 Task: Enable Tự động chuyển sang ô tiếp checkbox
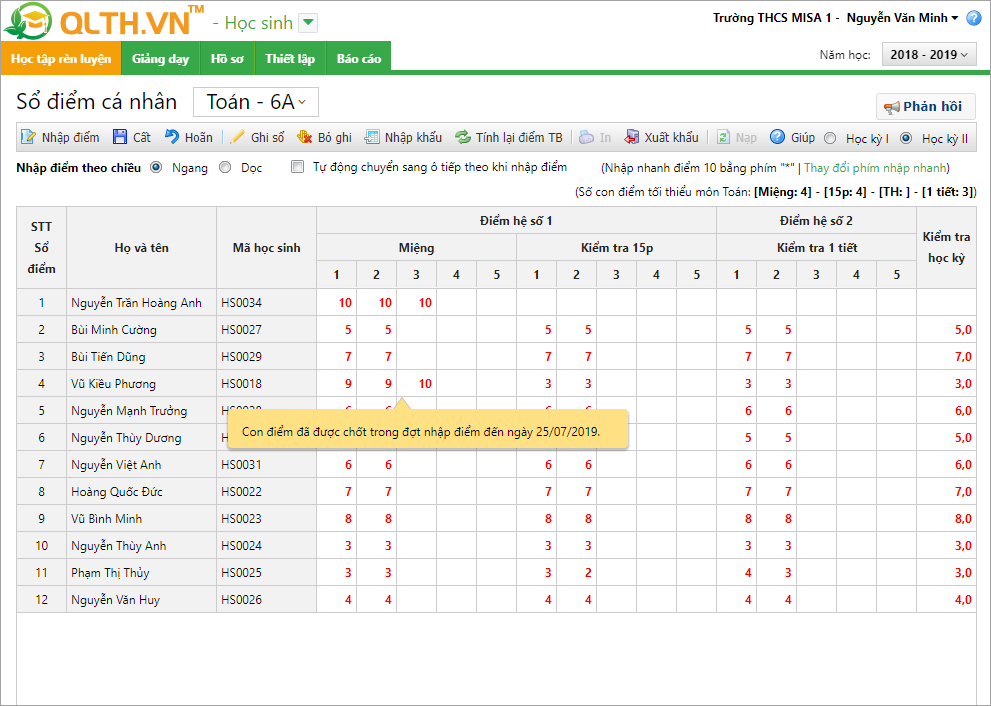point(297,168)
